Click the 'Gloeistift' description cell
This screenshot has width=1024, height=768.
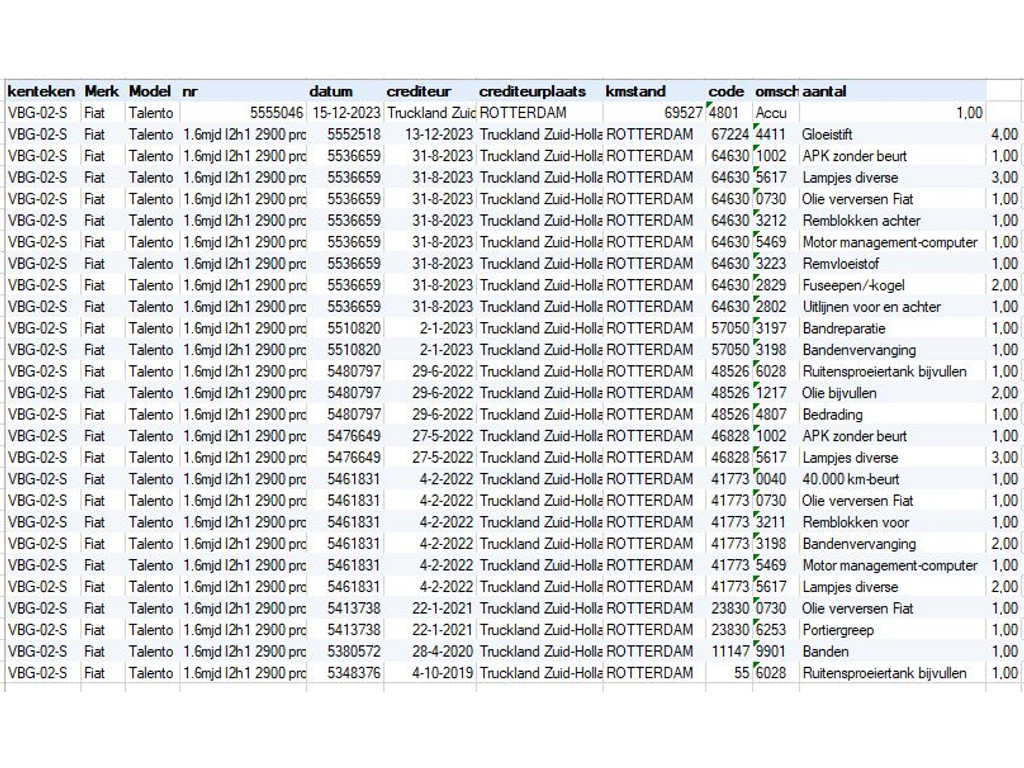pos(892,134)
